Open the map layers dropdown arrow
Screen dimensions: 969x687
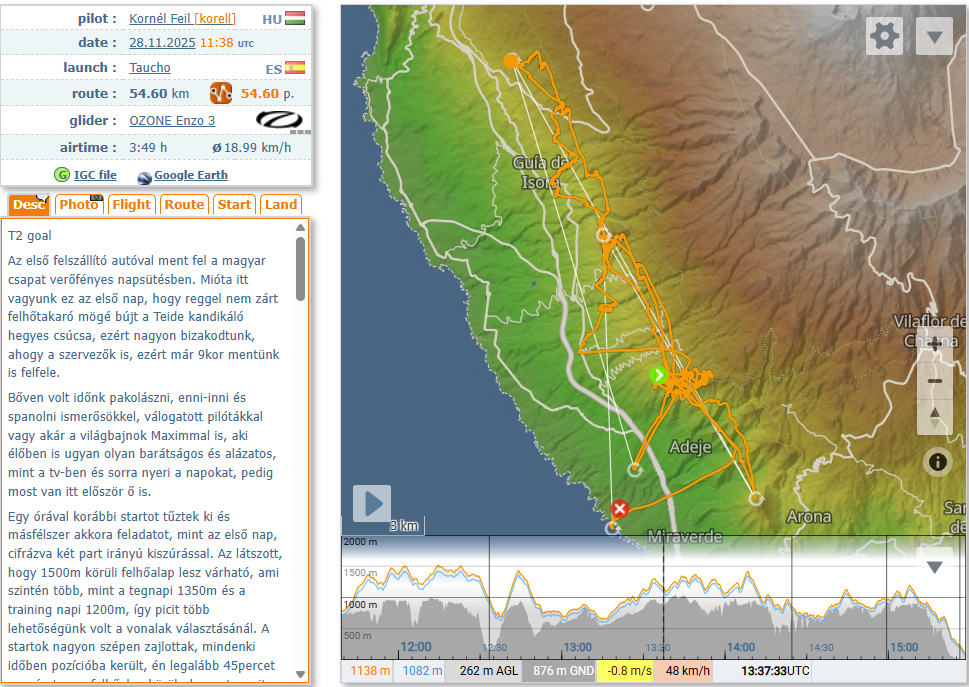934,37
